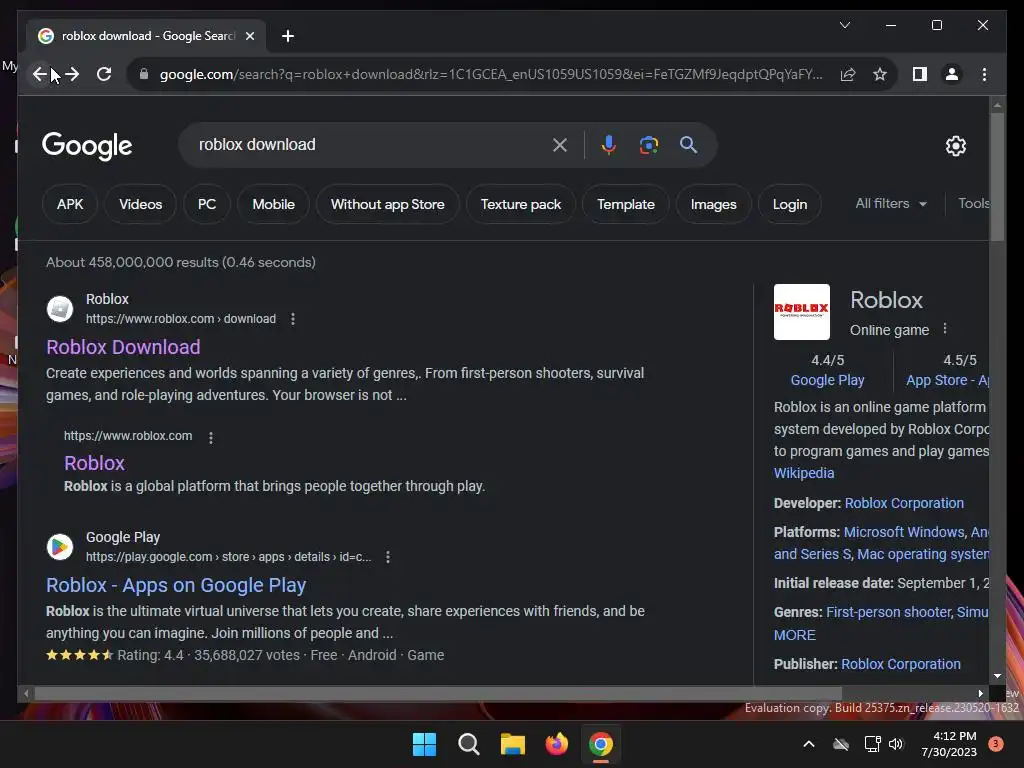This screenshot has width=1024, height=768.
Task: Select the Without app Store filter chip
Action: [x=388, y=204]
